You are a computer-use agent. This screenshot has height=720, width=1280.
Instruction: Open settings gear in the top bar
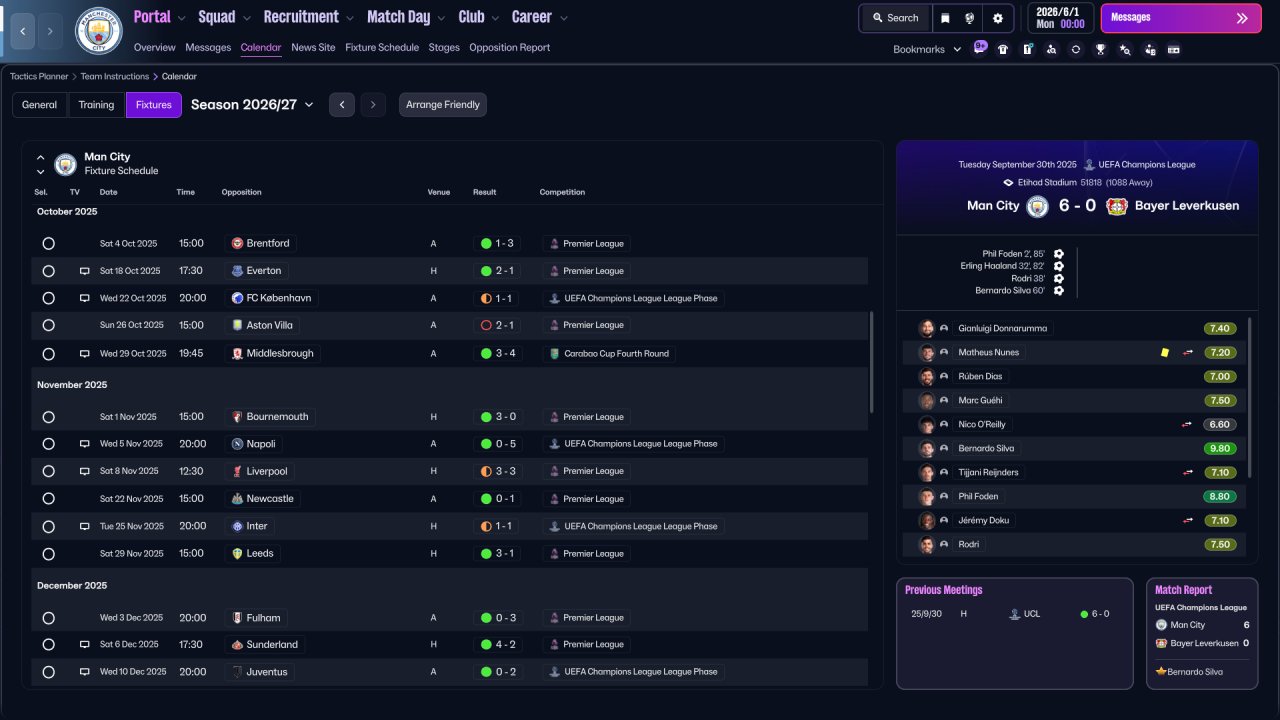coord(997,18)
